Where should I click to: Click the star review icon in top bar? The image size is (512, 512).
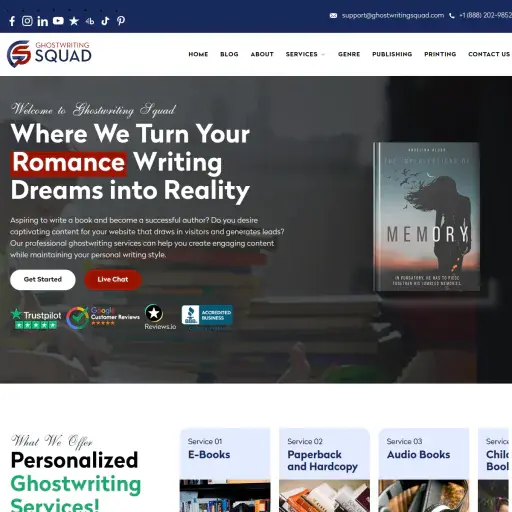coord(74,21)
